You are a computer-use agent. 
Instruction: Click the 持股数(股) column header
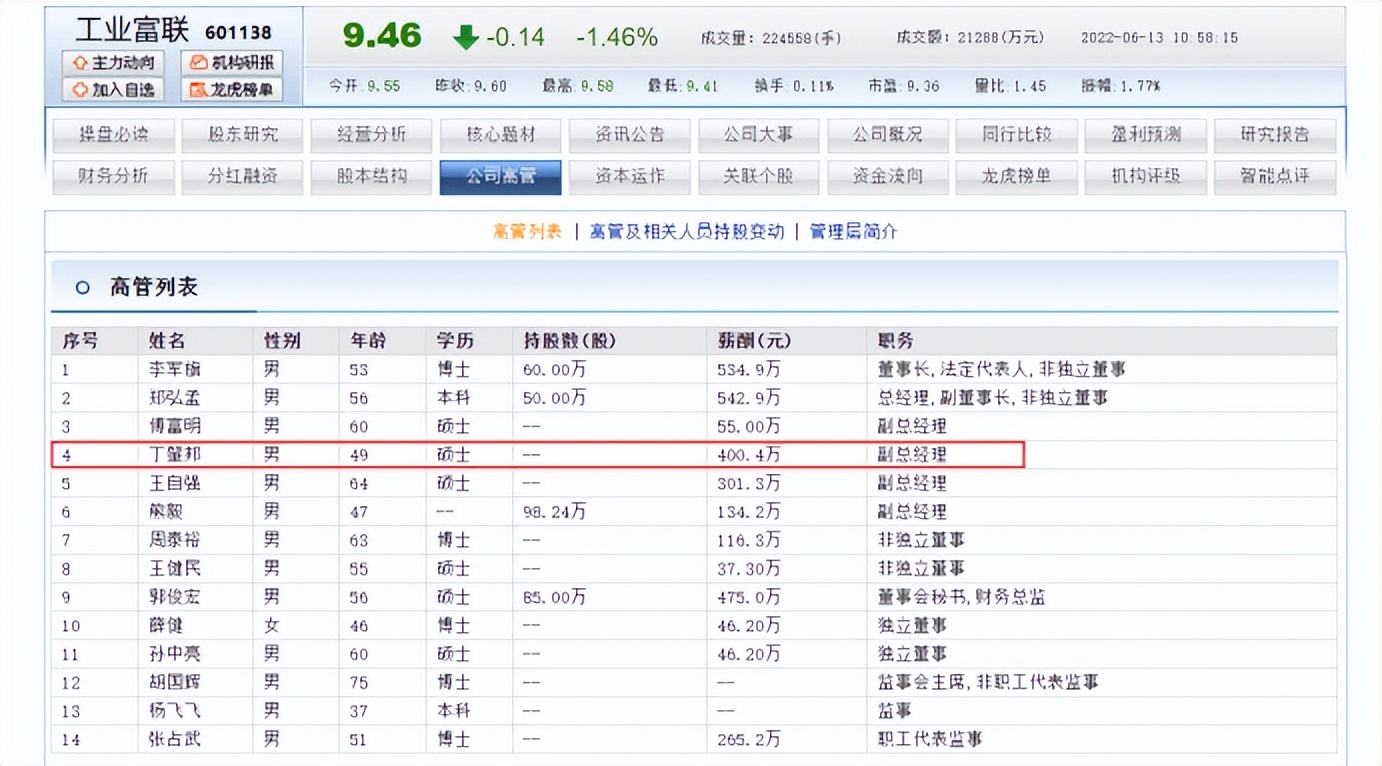569,341
